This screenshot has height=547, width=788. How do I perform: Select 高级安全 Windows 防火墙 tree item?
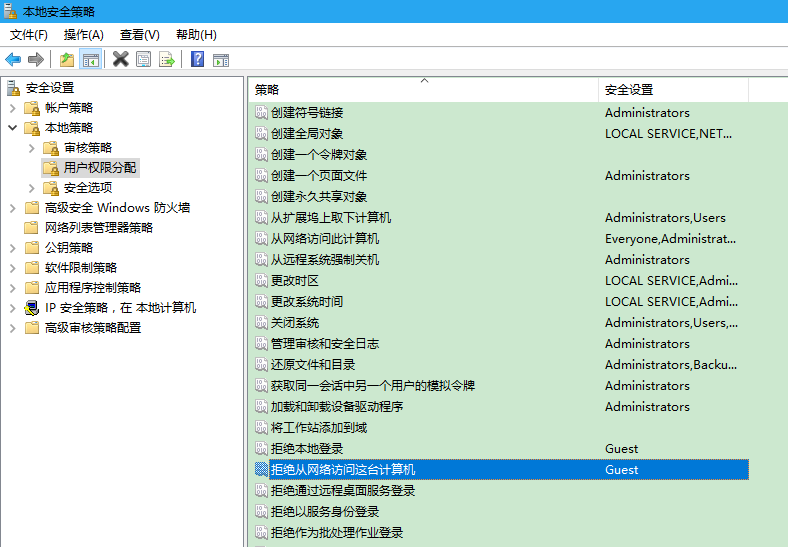coord(117,208)
